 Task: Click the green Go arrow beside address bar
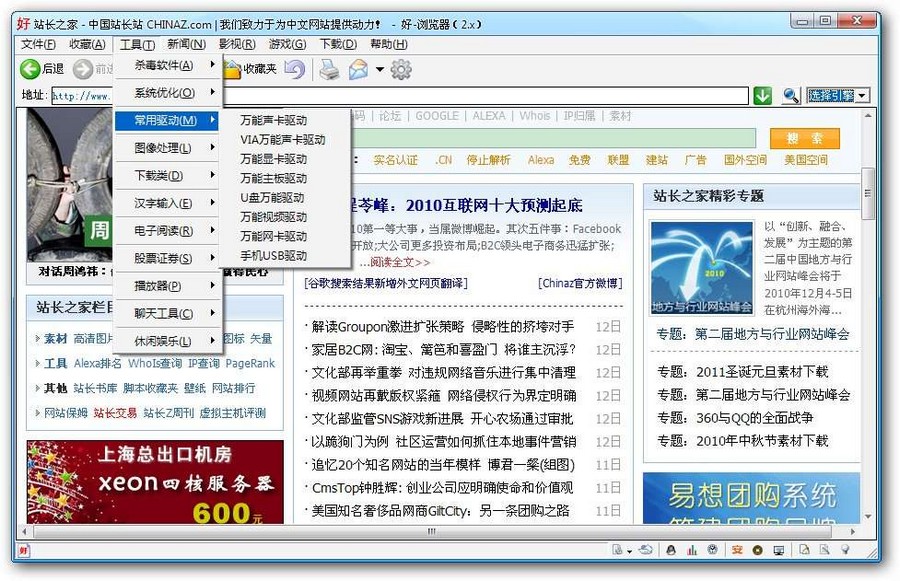tap(762, 95)
